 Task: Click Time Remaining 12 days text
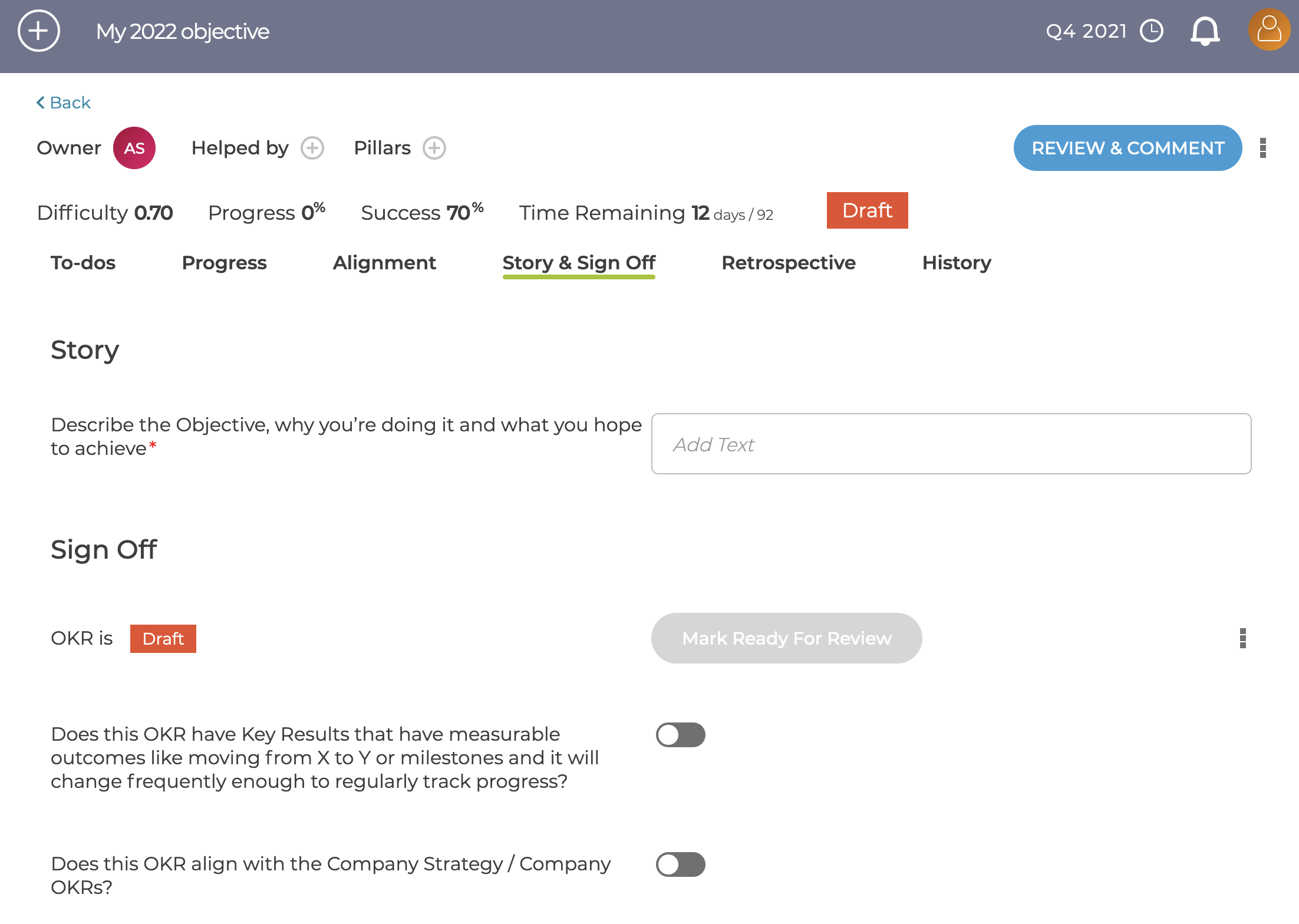(x=646, y=213)
